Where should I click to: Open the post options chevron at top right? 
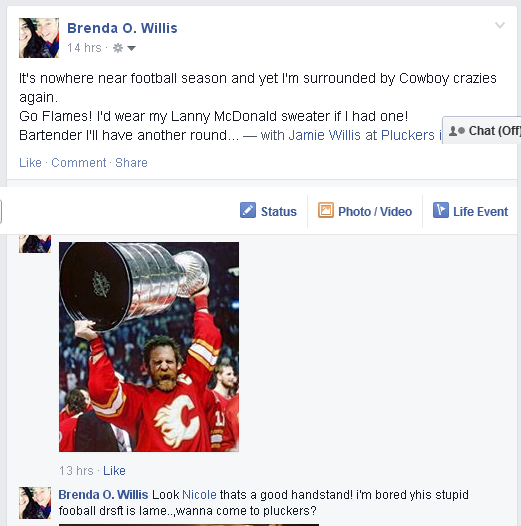click(500, 25)
